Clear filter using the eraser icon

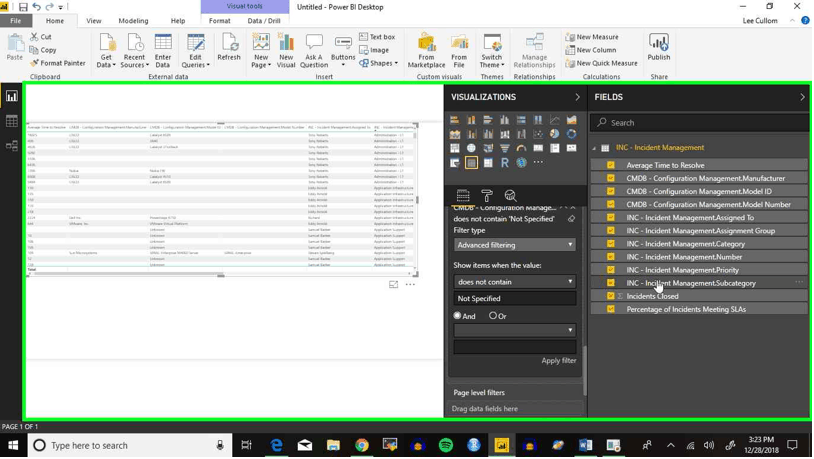(571, 219)
